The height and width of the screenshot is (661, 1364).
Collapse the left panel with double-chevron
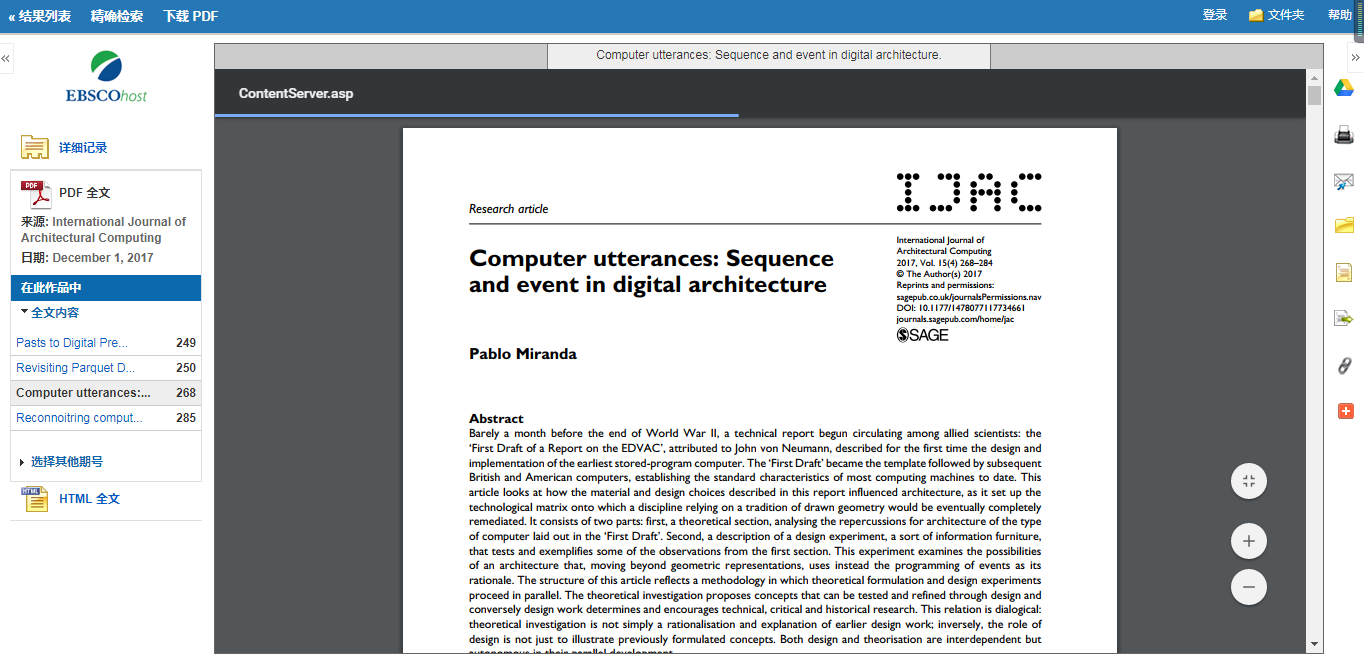point(6,59)
